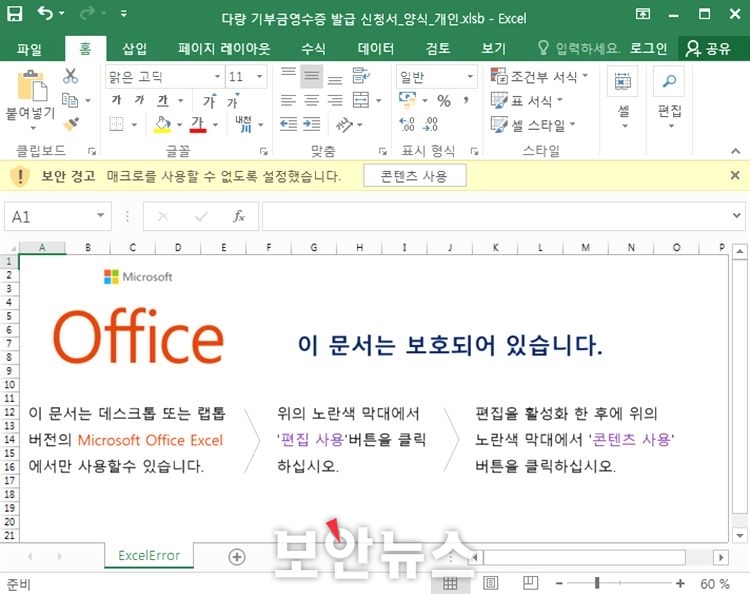Apply percent style (%)
The height and width of the screenshot is (594, 750).
[x=443, y=101]
